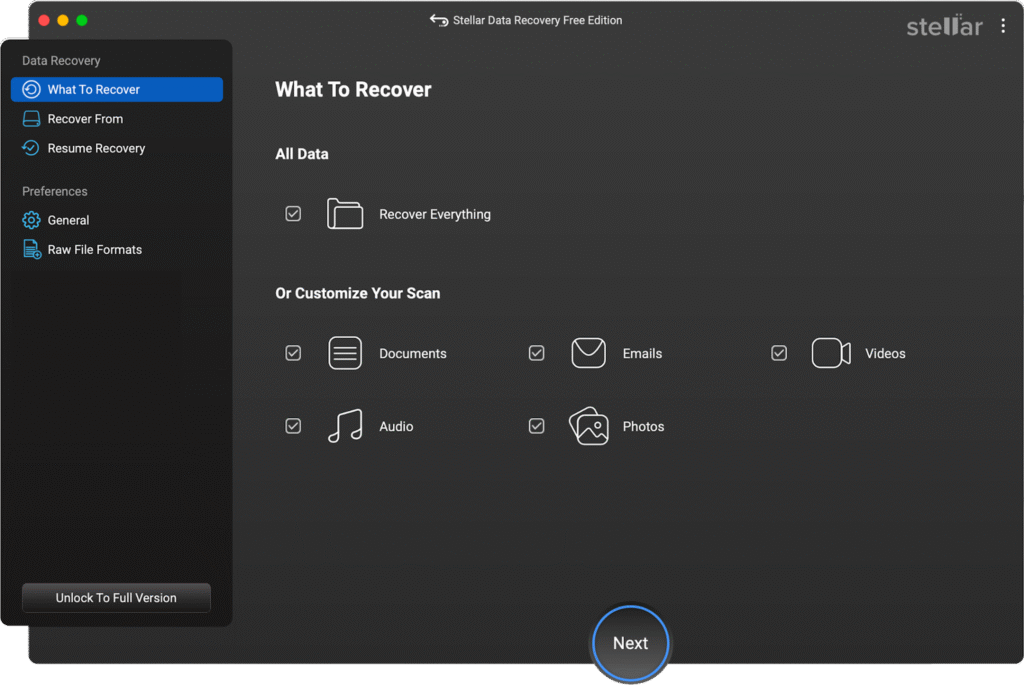Click Unlock To Full Version
Viewport: 1024px width, 685px height.
coord(115,597)
